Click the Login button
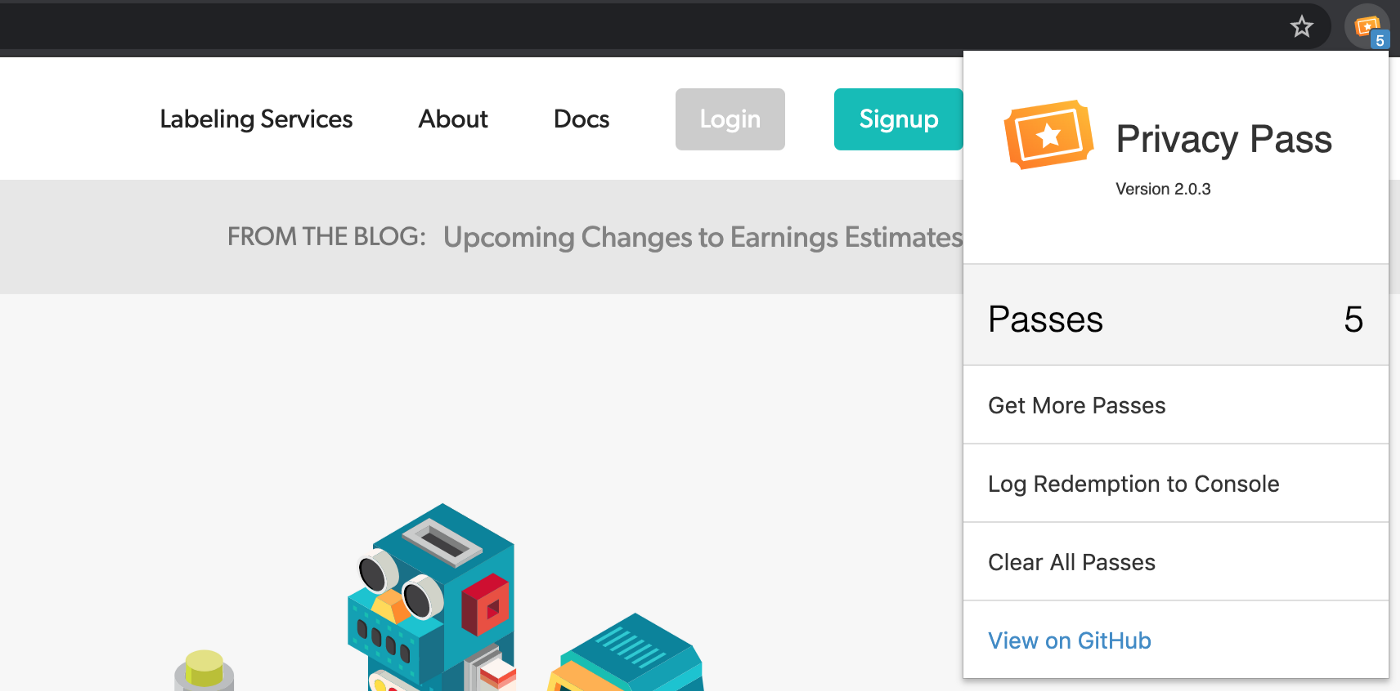 point(729,119)
